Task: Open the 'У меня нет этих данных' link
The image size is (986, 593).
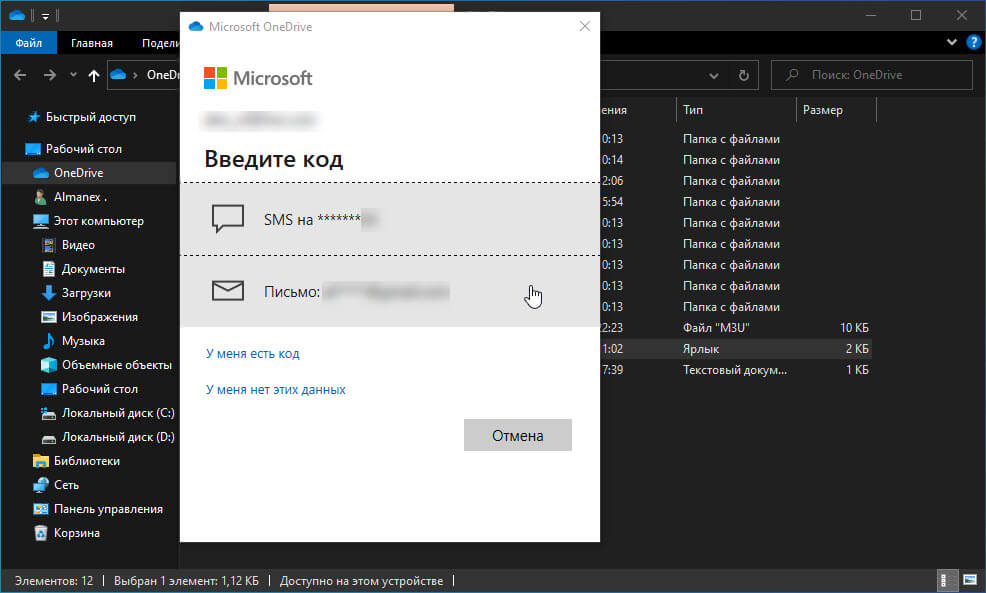Action: [275, 390]
